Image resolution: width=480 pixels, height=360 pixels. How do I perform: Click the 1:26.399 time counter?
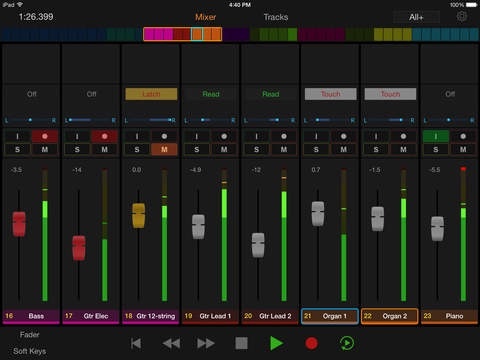click(36, 17)
